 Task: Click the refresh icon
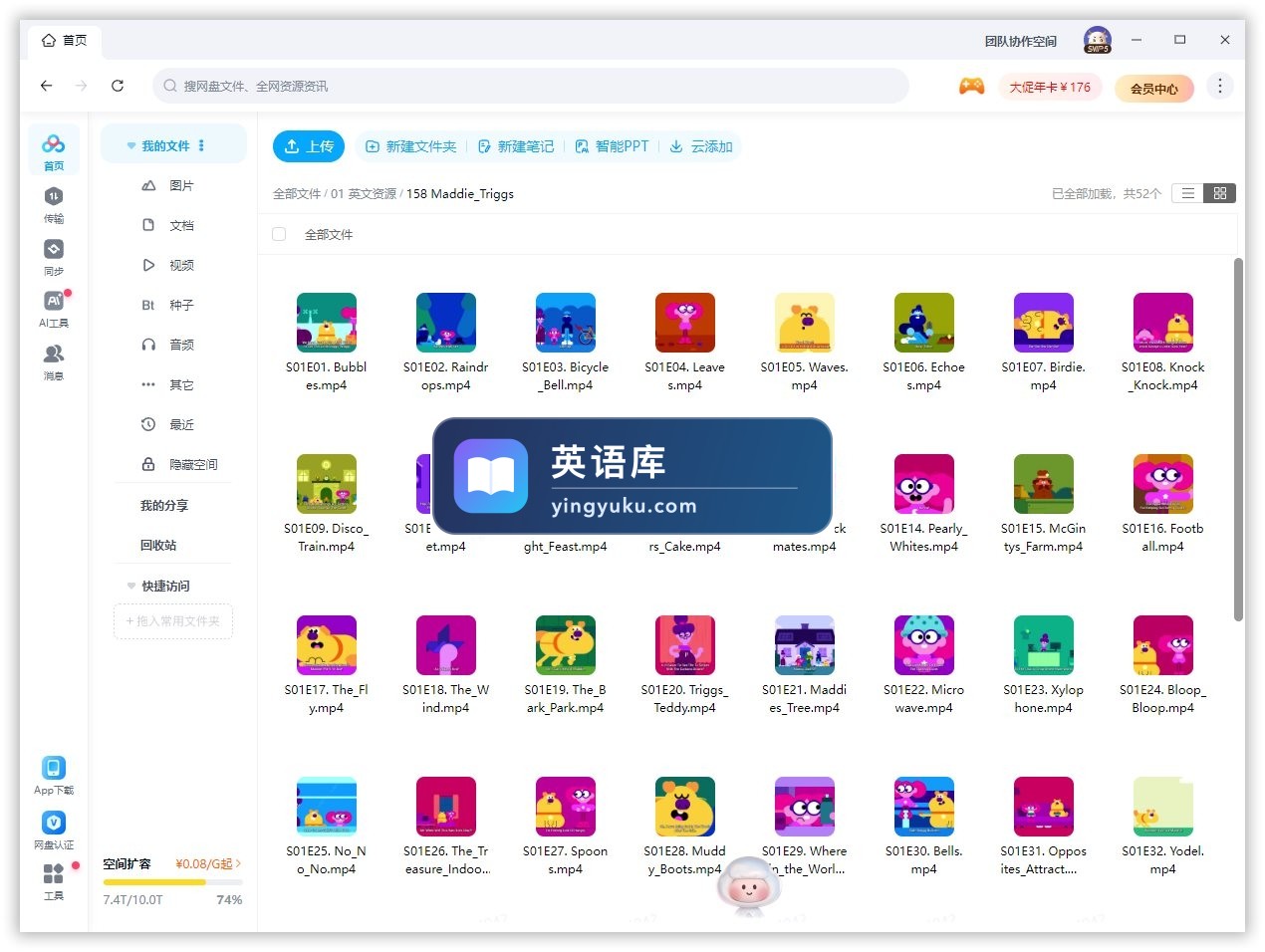(x=118, y=86)
